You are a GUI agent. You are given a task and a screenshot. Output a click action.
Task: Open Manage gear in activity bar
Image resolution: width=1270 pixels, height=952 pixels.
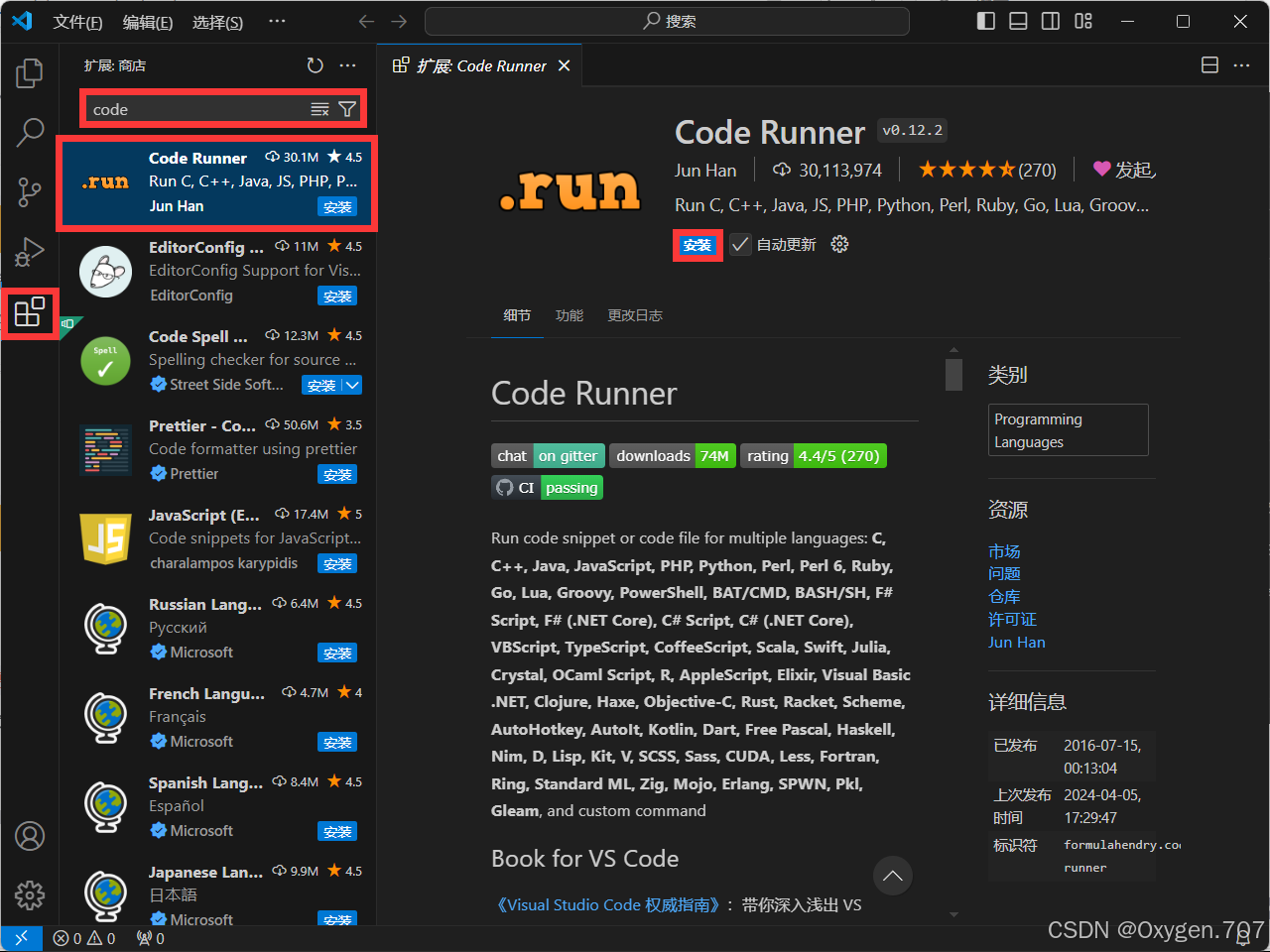pyautogui.click(x=30, y=895)
